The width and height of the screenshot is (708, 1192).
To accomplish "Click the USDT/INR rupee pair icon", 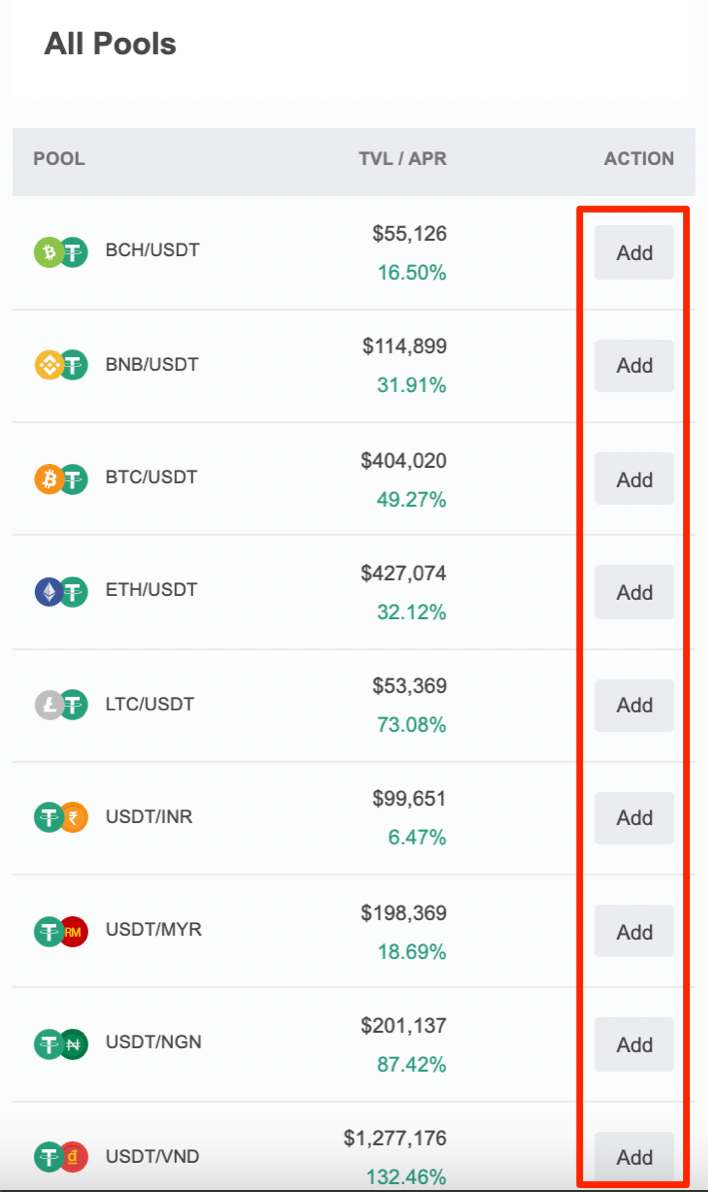I will pos(61,817).
